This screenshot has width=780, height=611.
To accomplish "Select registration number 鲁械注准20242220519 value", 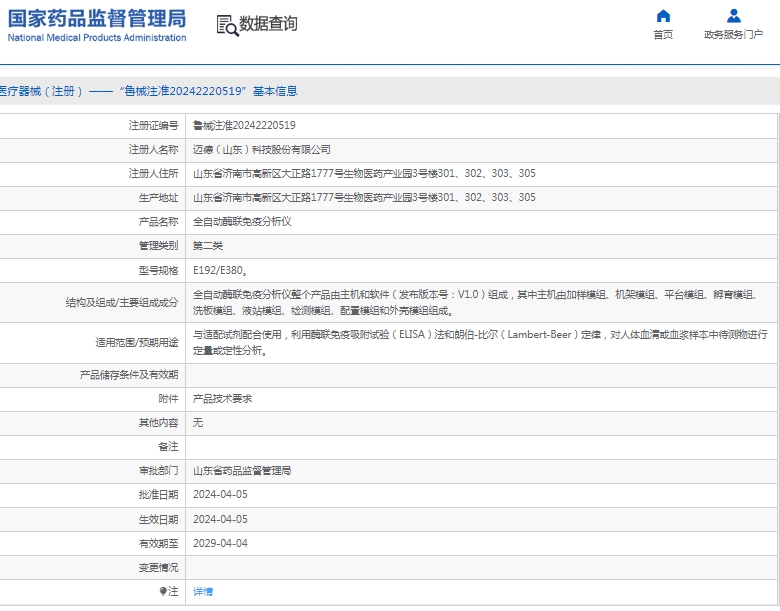I will pyautogui.click(x=244, y=125).
